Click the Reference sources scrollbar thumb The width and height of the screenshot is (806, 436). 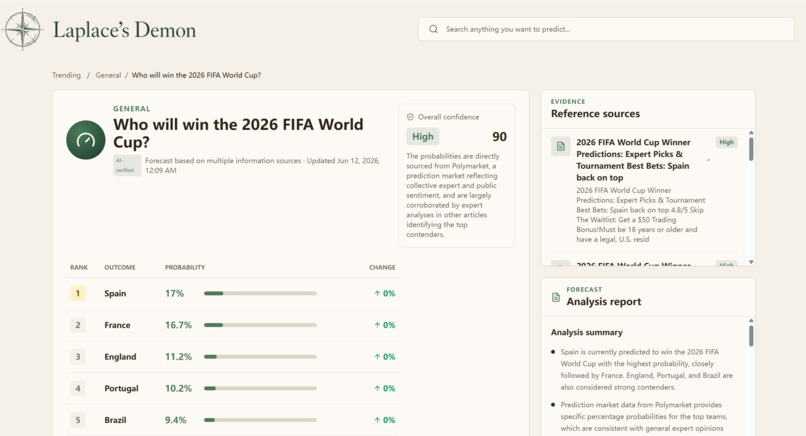point(751,149)
